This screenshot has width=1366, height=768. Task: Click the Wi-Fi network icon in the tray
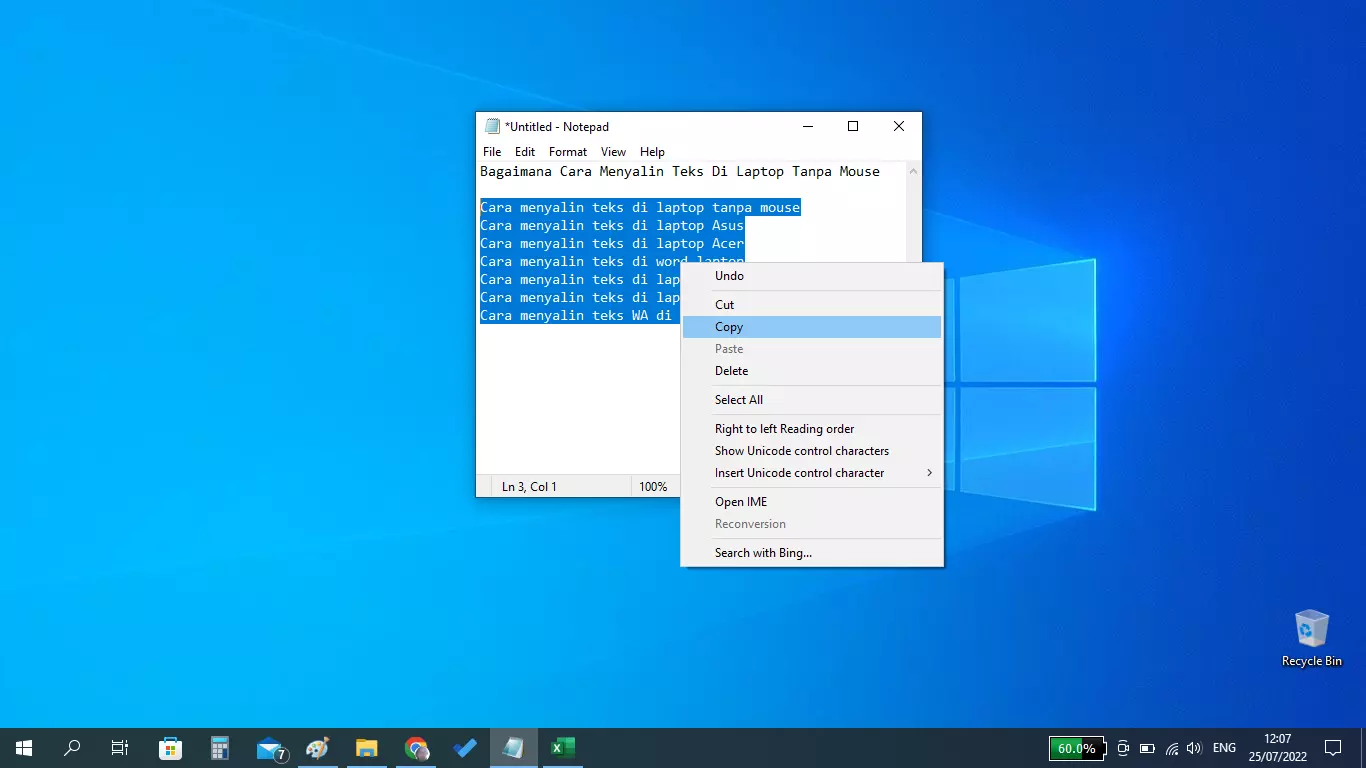click(1171, 747)
